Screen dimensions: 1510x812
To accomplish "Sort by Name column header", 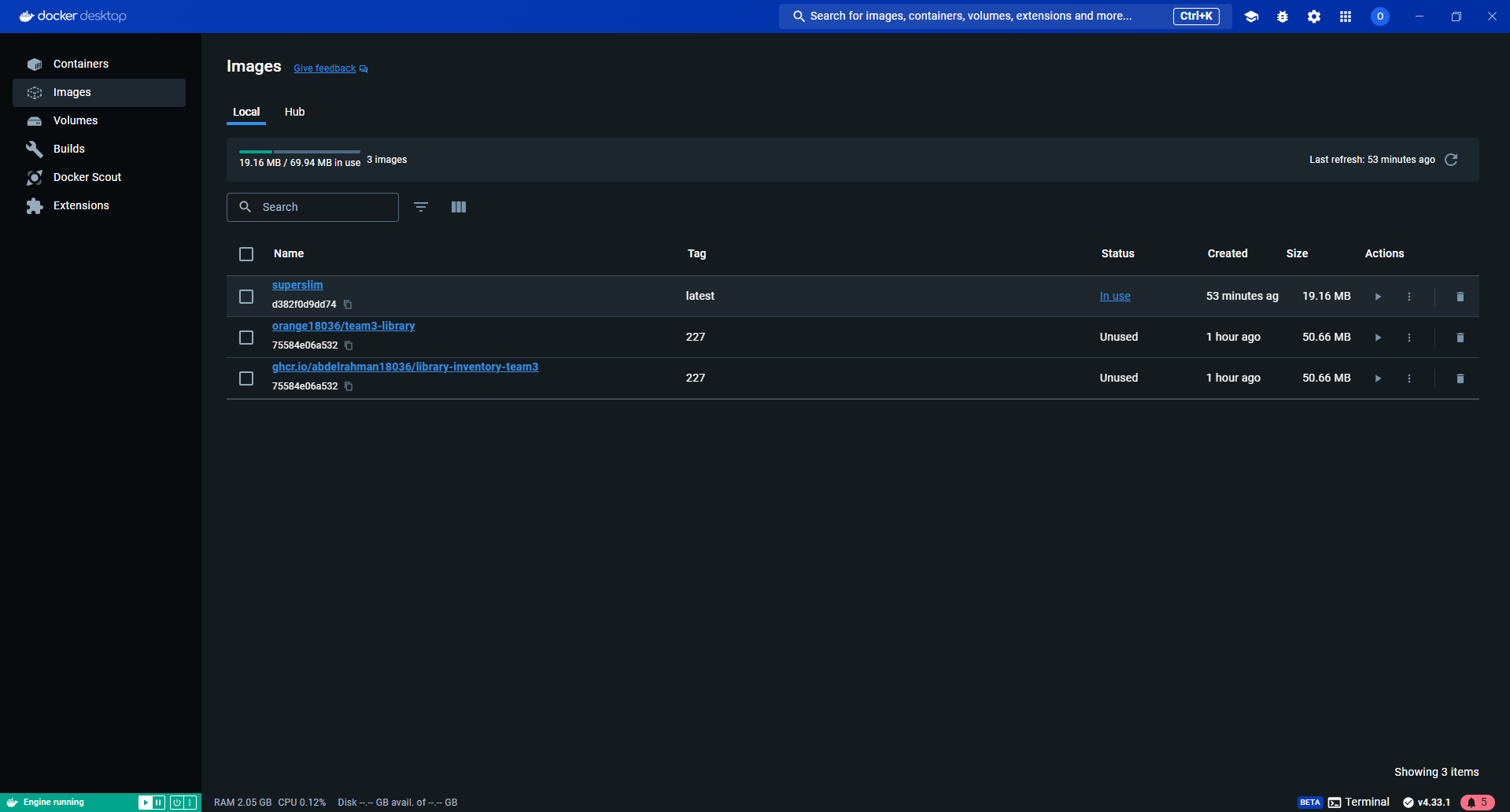I will tap(289, 253).
